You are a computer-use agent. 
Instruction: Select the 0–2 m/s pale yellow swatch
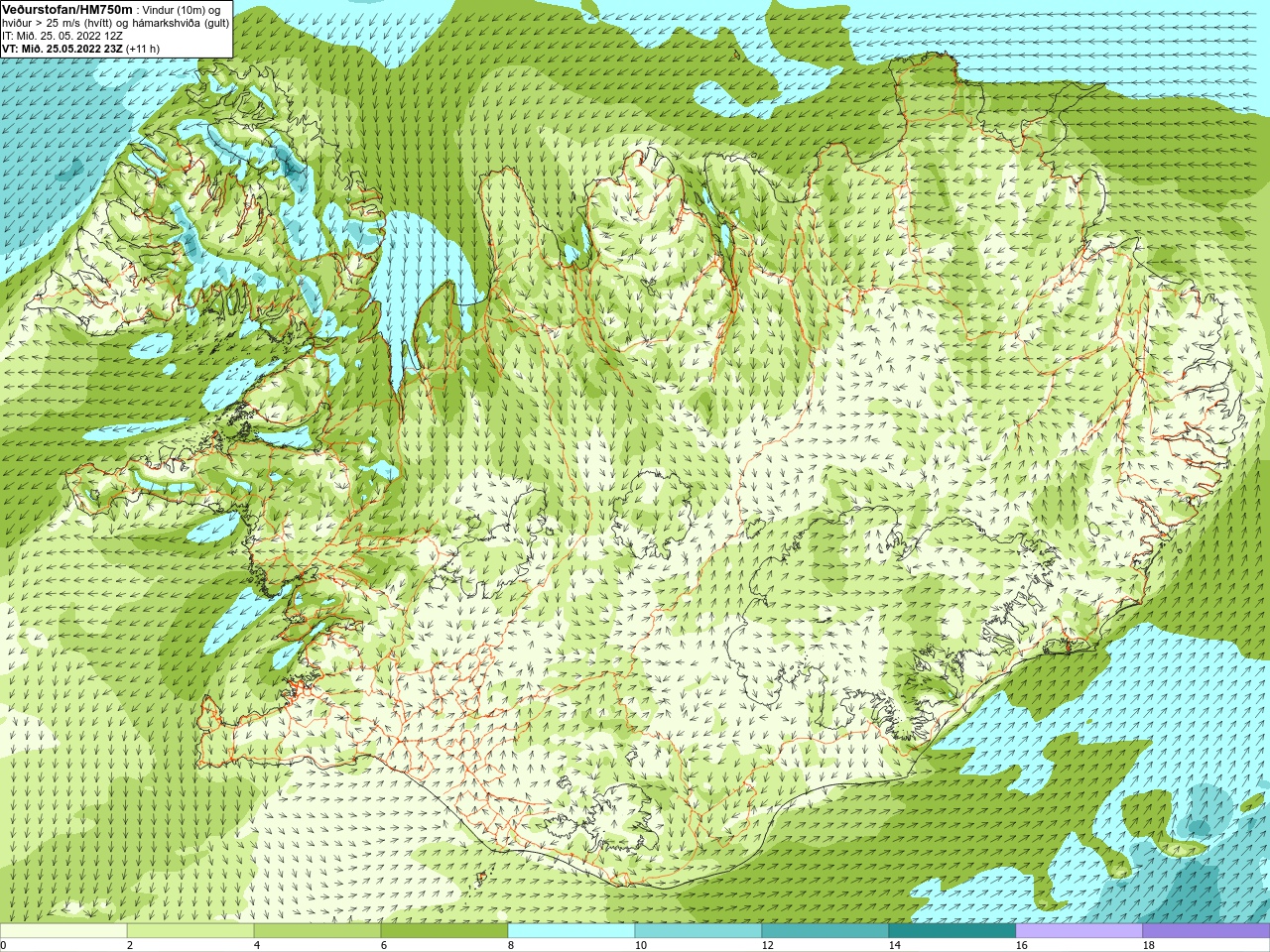pos(63,931)
